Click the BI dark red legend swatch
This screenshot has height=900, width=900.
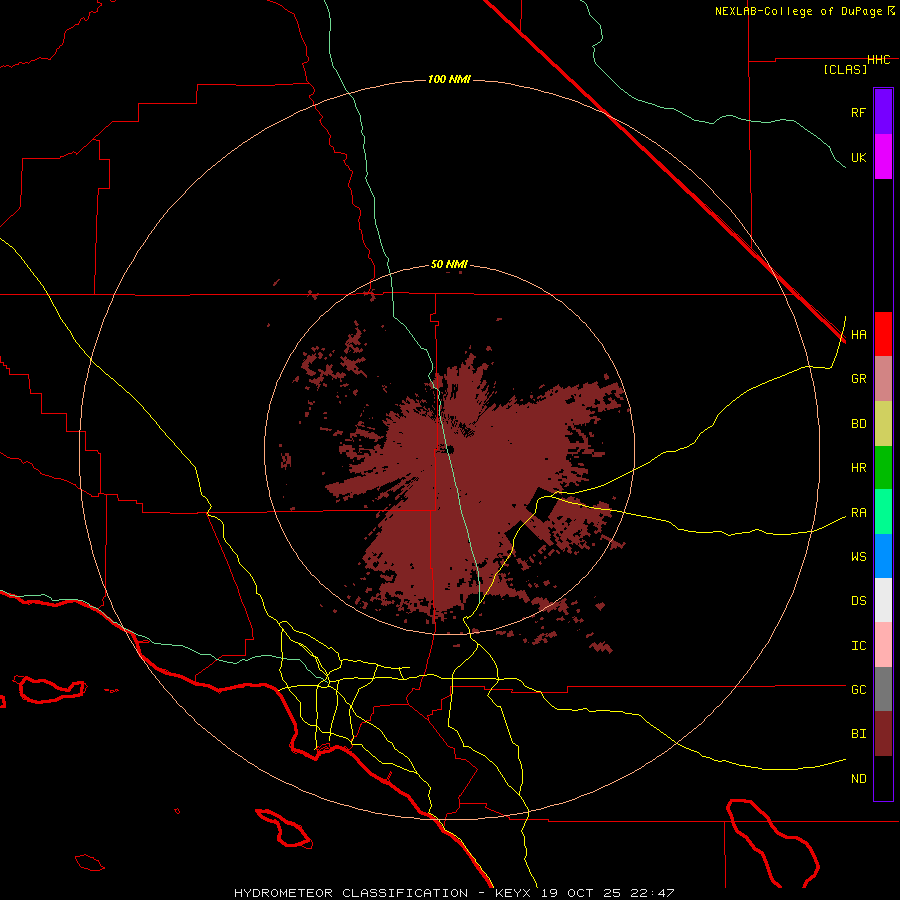pos(883,734)
